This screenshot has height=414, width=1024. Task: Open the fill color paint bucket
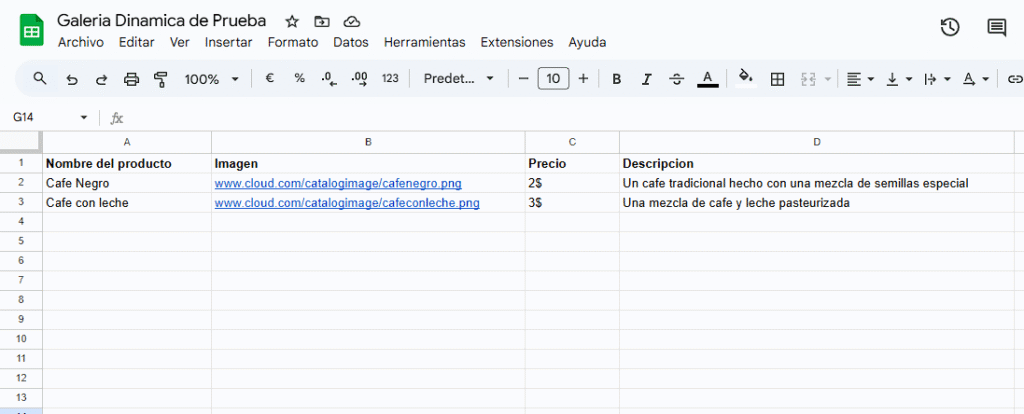coord(744,78)
